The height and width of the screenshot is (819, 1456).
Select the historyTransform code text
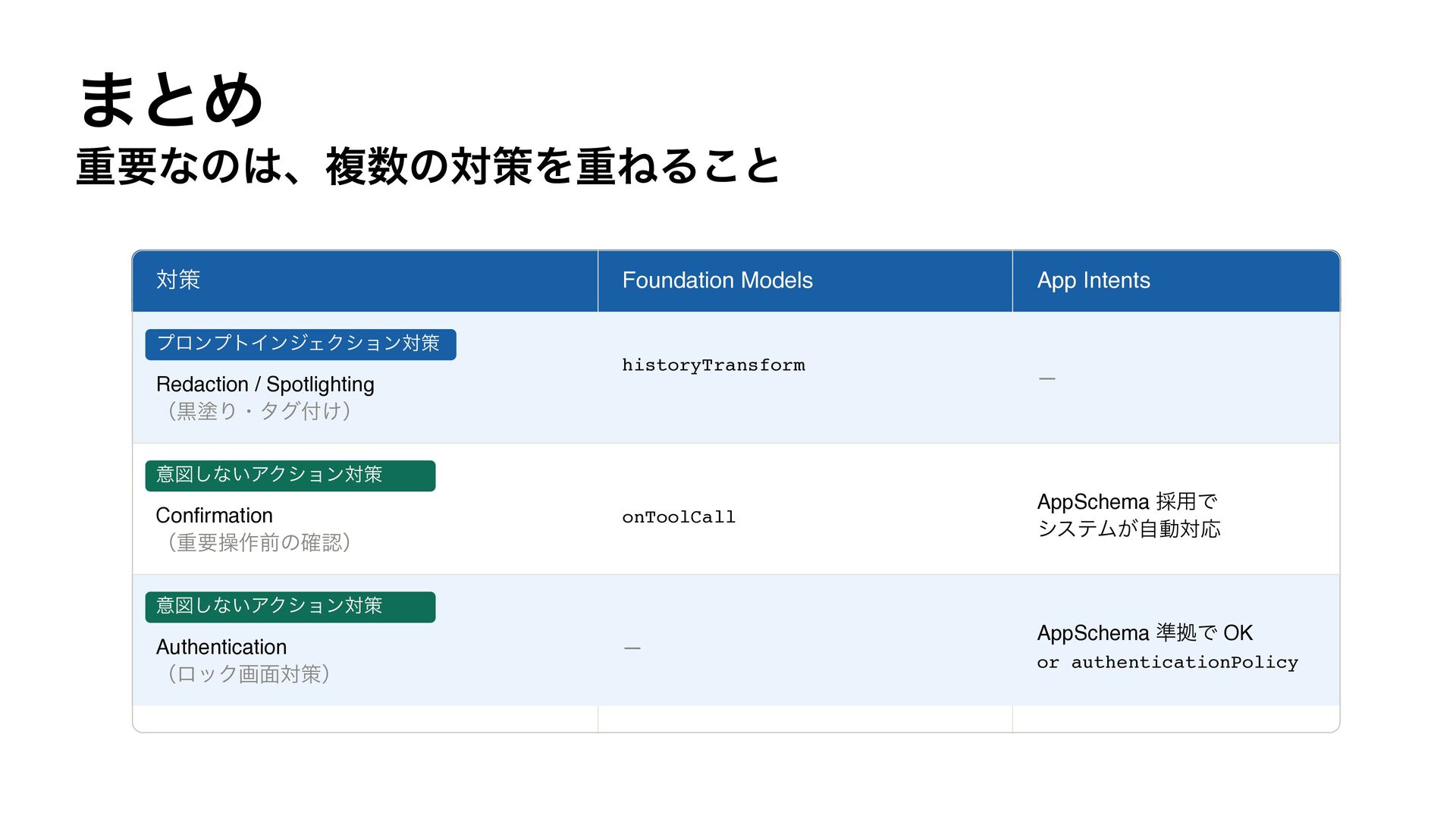tap(714, 365)
